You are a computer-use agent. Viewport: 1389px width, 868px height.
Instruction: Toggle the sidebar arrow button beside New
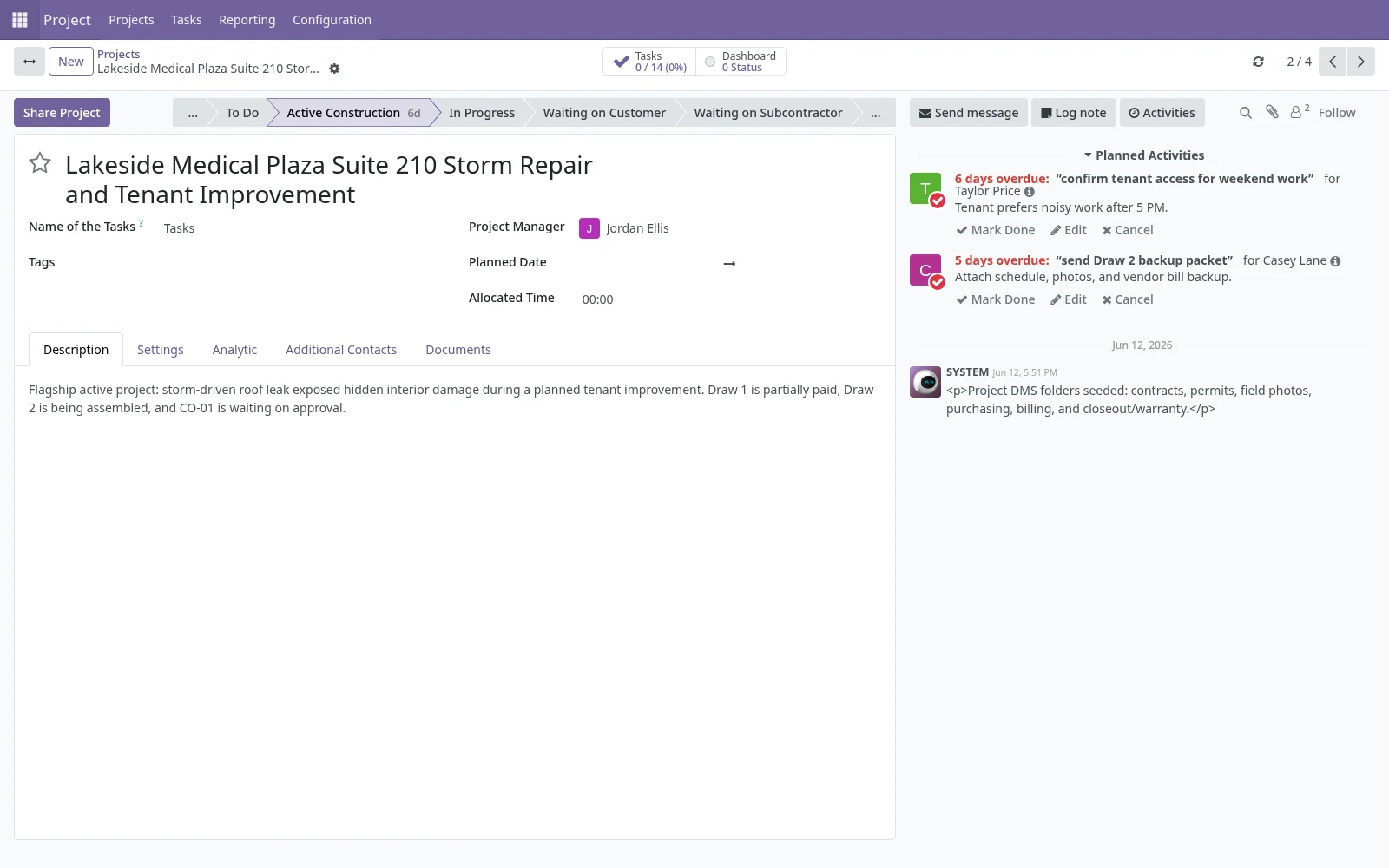[x=30, y=62]
